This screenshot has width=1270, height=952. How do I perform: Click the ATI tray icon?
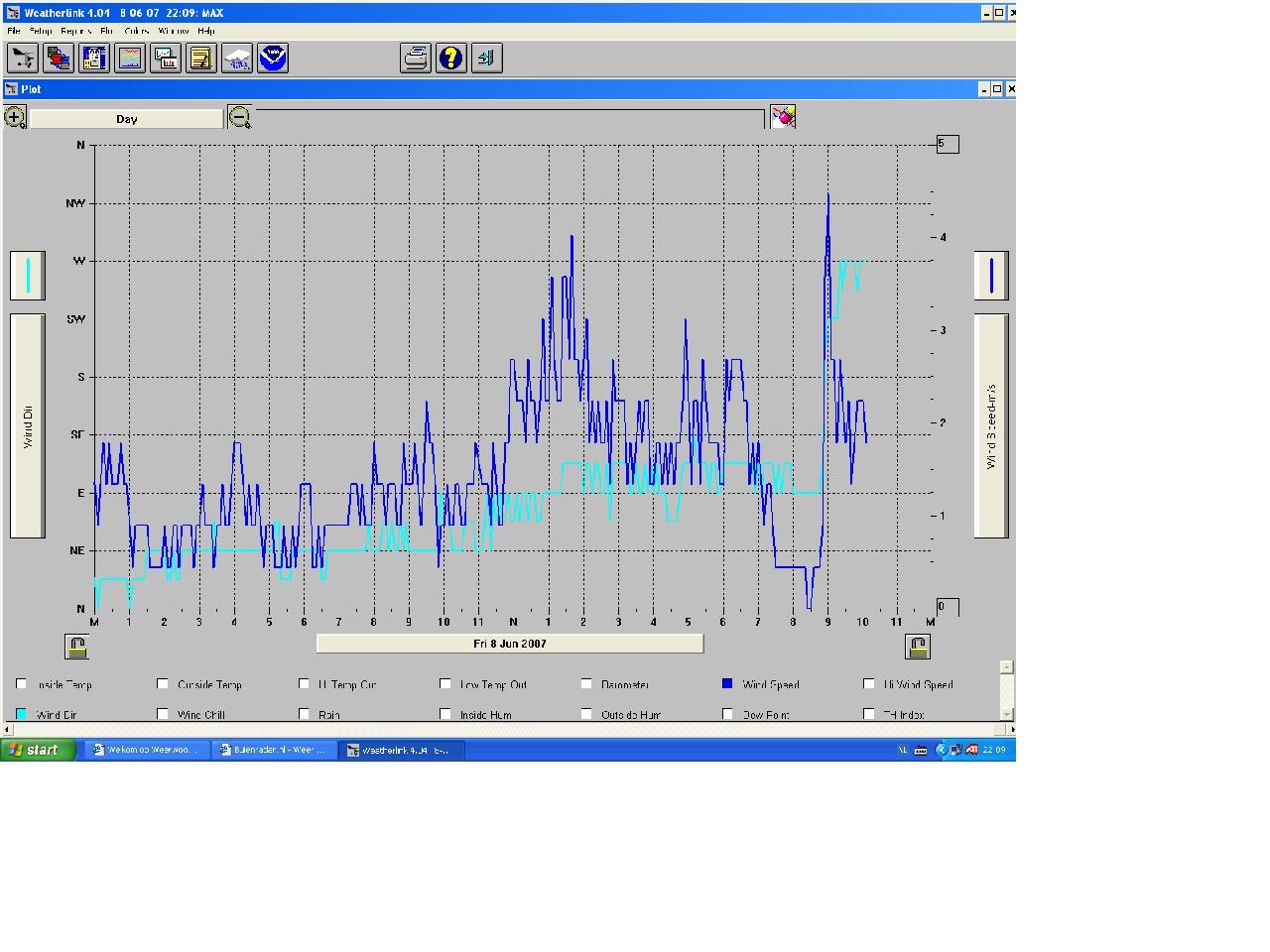pyautogui.click(x=972, y=750)
